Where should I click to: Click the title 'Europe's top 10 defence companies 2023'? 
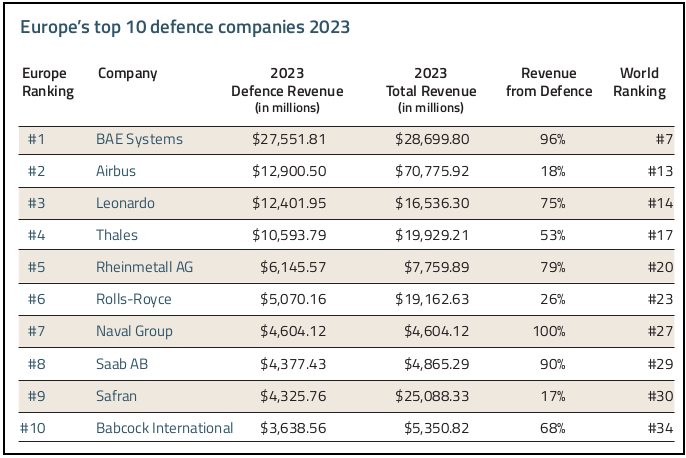tap(185, 28)
